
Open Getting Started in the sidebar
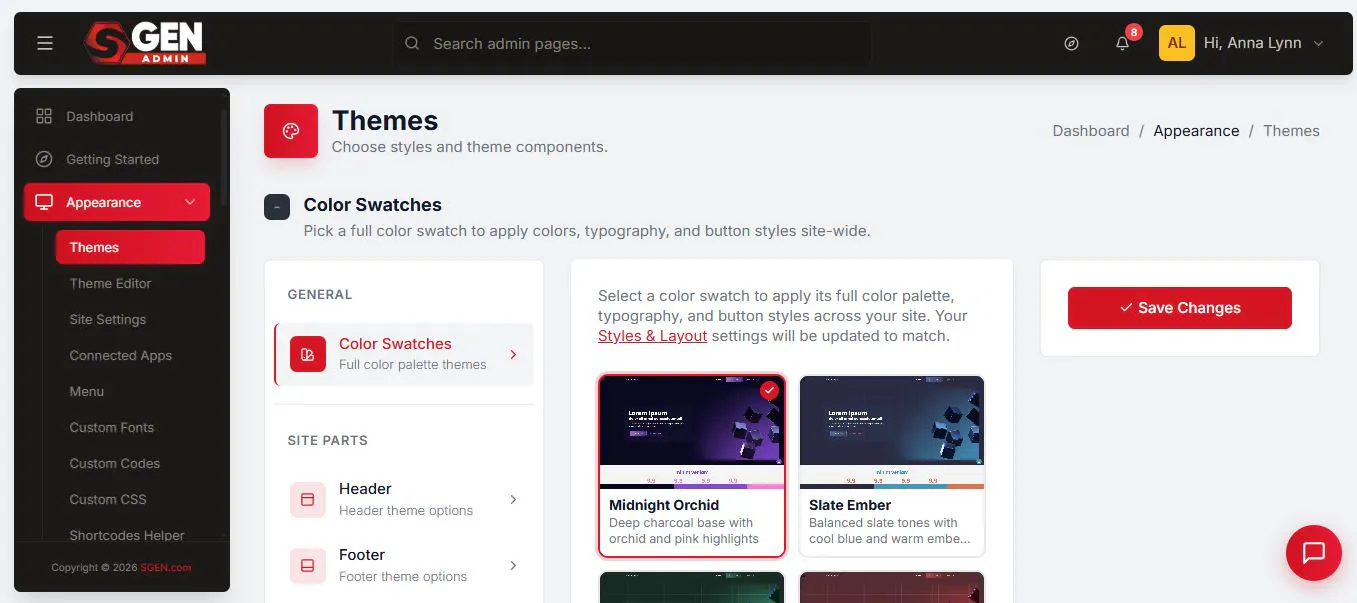[117, 159]
